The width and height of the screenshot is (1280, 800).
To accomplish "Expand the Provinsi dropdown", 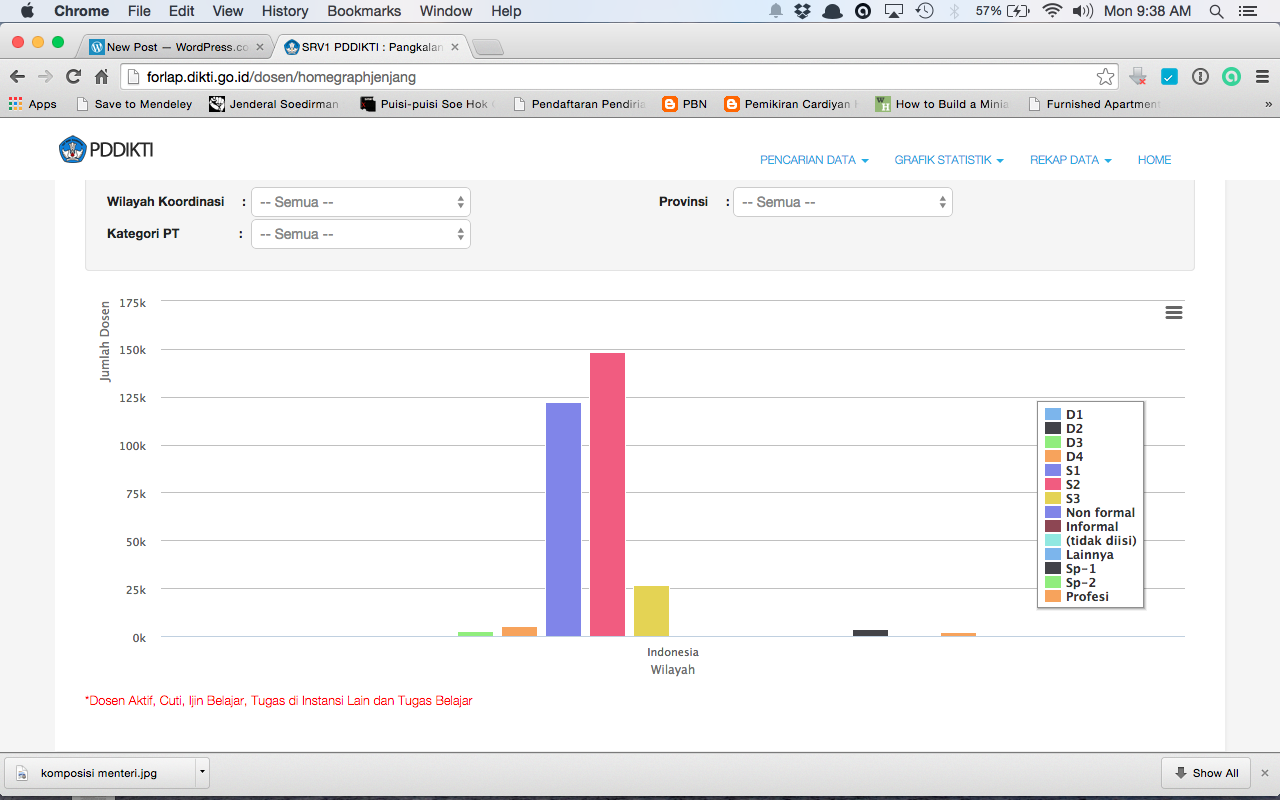I will 842,202.
